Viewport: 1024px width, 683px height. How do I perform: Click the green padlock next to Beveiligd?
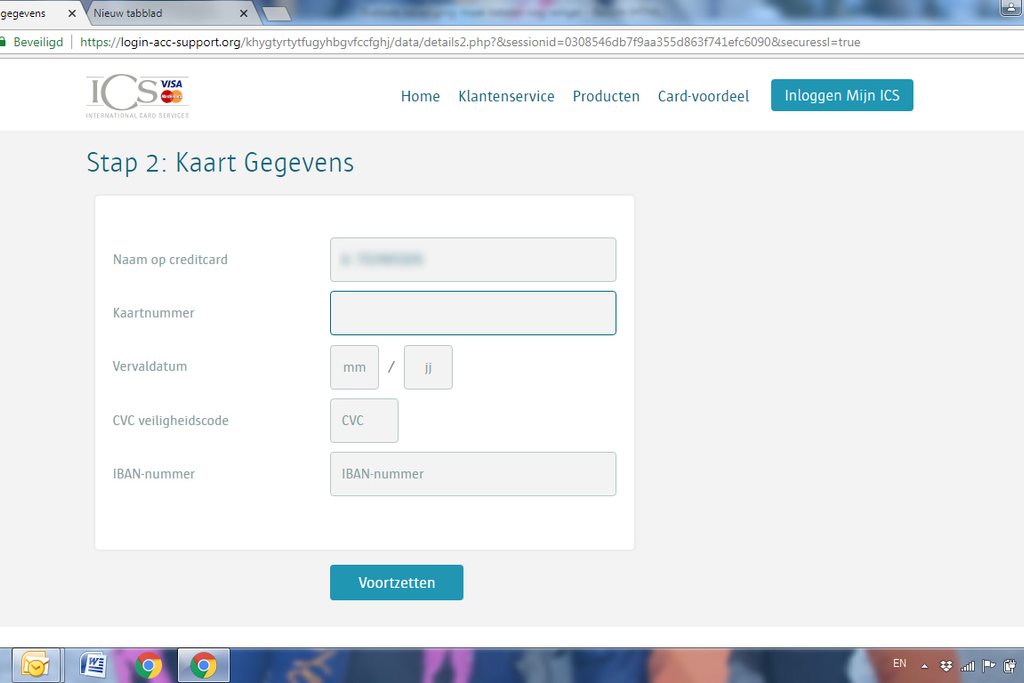(x=4, y=43)
